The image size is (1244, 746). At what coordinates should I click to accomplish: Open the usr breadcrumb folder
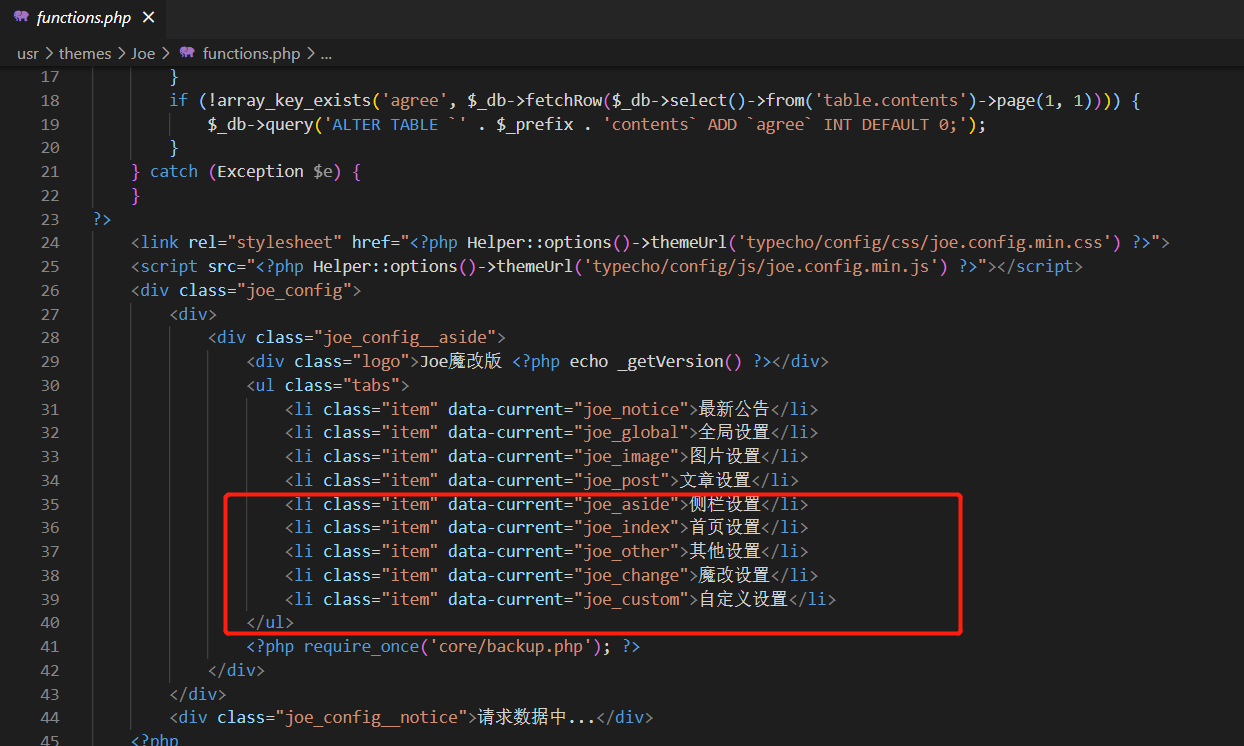pyautogui.click(x=27, y=53)
